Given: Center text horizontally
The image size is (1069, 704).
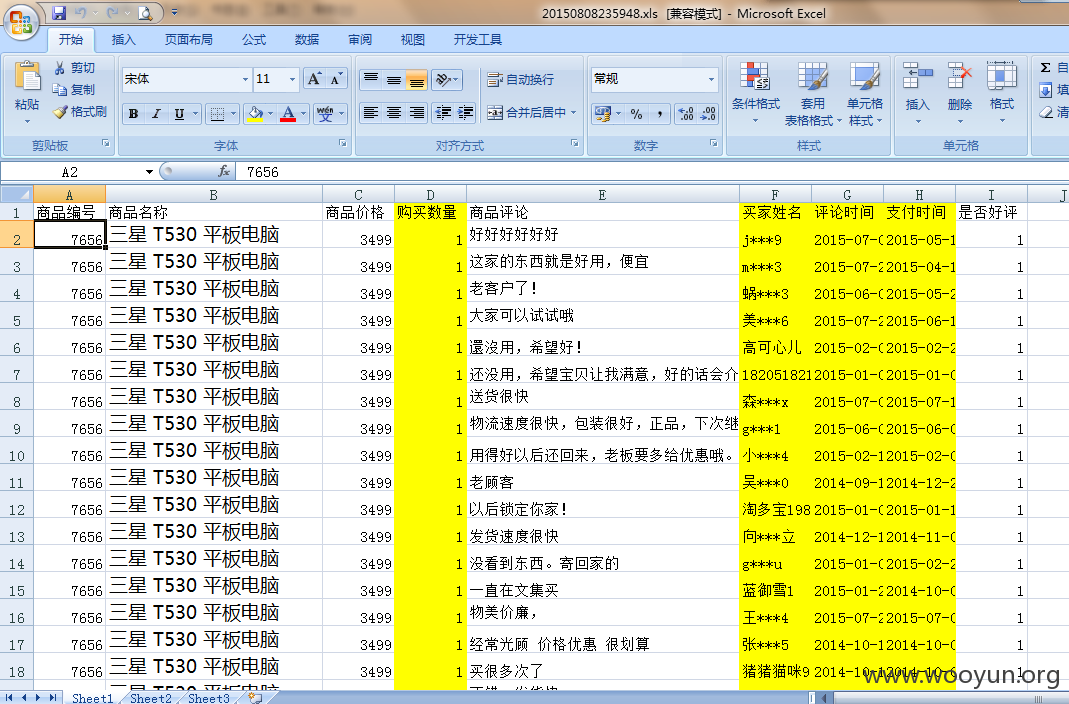Looking at the screenshot, I should pyautogui.click(x=394, y=112).
